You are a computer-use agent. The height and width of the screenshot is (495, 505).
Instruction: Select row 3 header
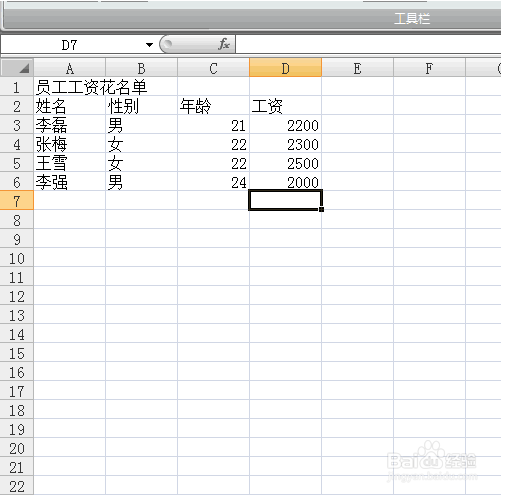coord(17,125)
